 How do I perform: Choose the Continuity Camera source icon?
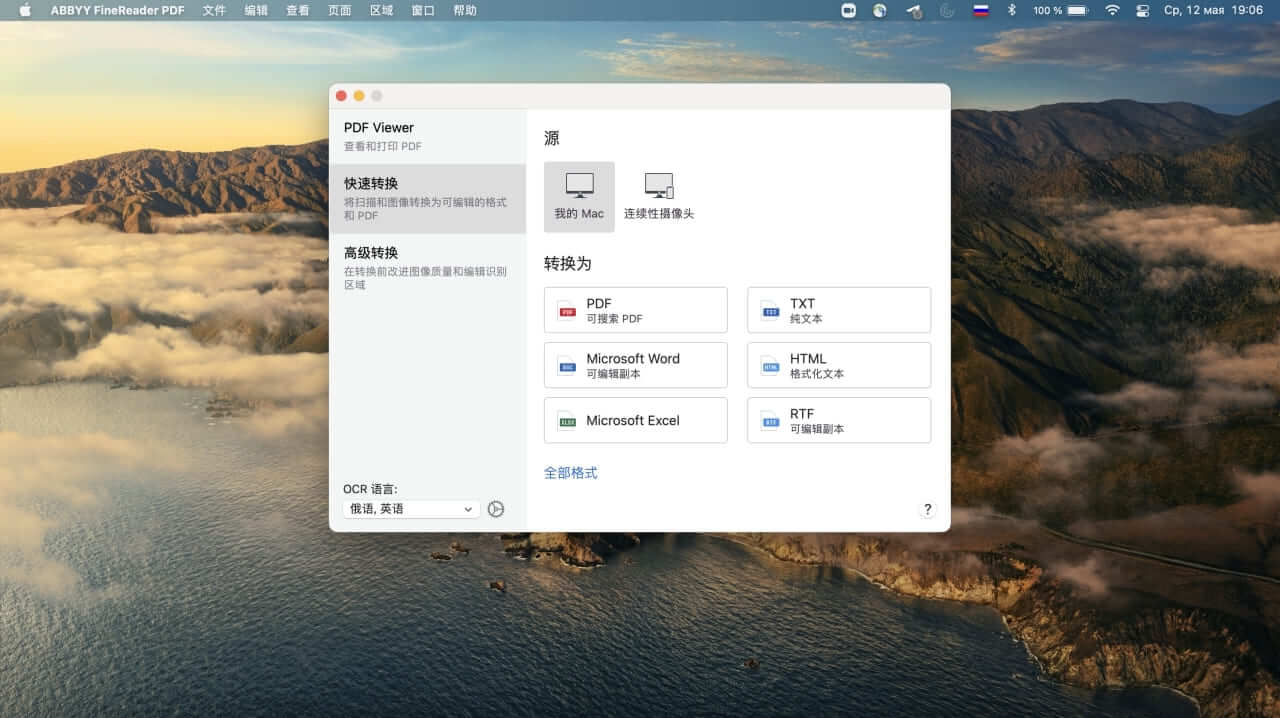coord(659,197)
